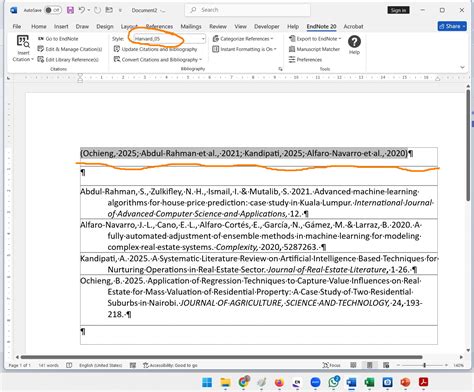Click Update Citations and Bibliography
474x392 pixels.
(x=155, y=49)
